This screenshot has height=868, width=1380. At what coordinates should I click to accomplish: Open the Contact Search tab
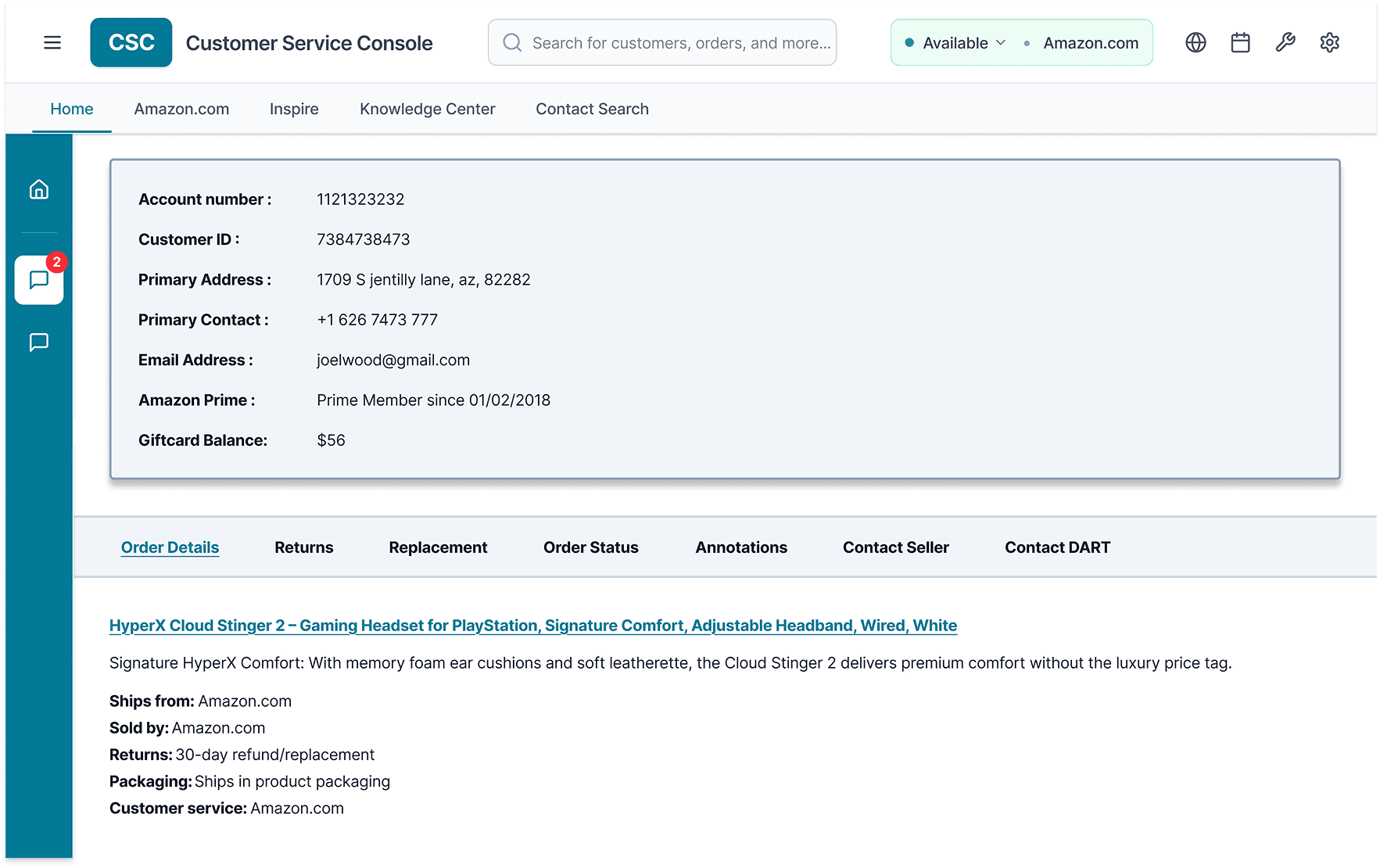coord(592,109)
